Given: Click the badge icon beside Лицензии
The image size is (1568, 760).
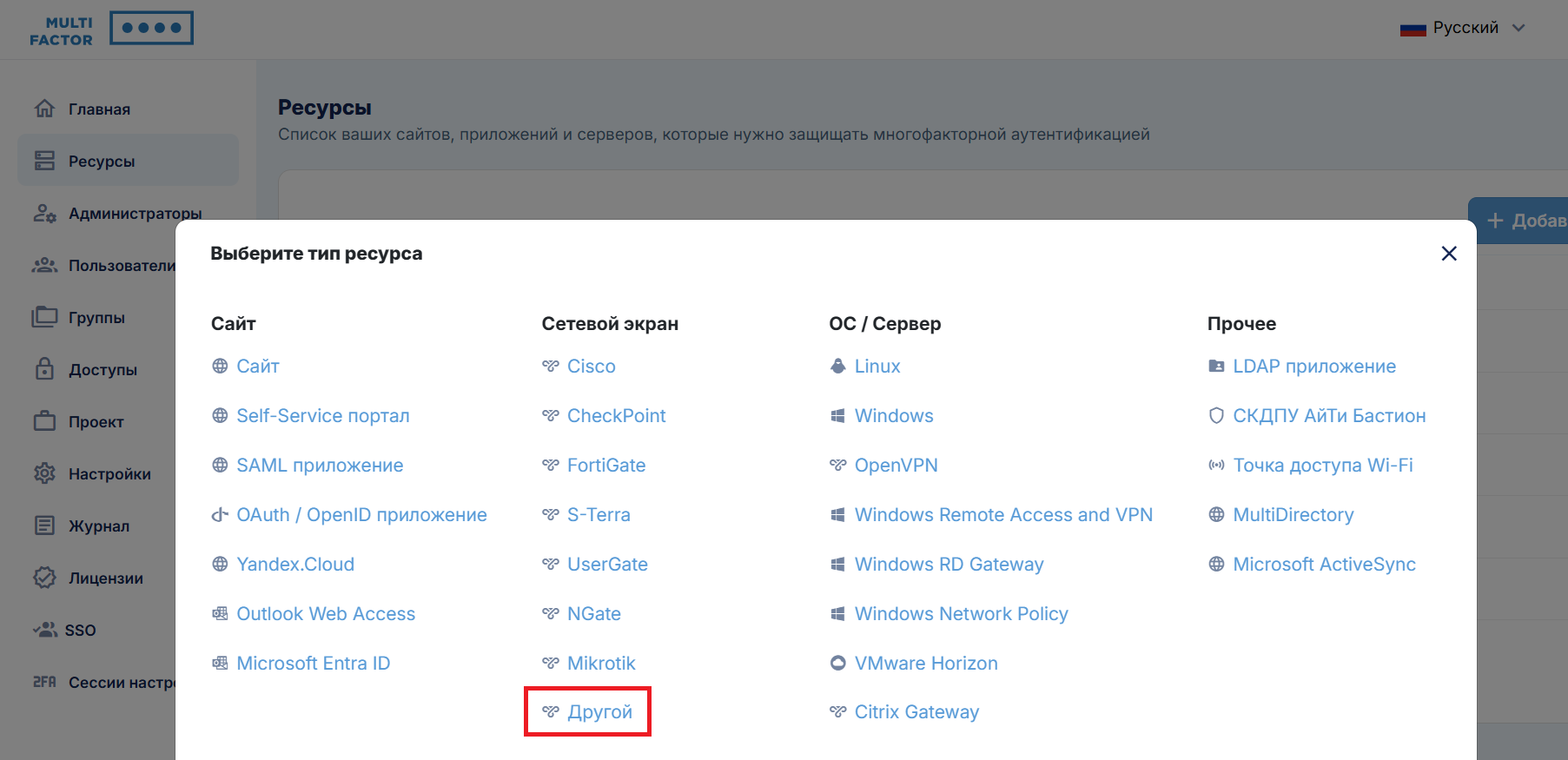Looking at the screenshot, I should [44, 578].
